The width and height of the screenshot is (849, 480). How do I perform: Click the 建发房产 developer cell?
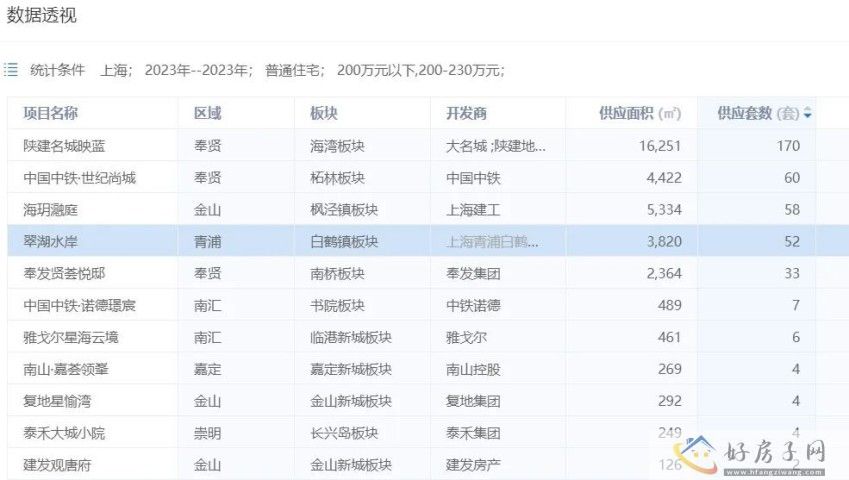coord(473,465)
